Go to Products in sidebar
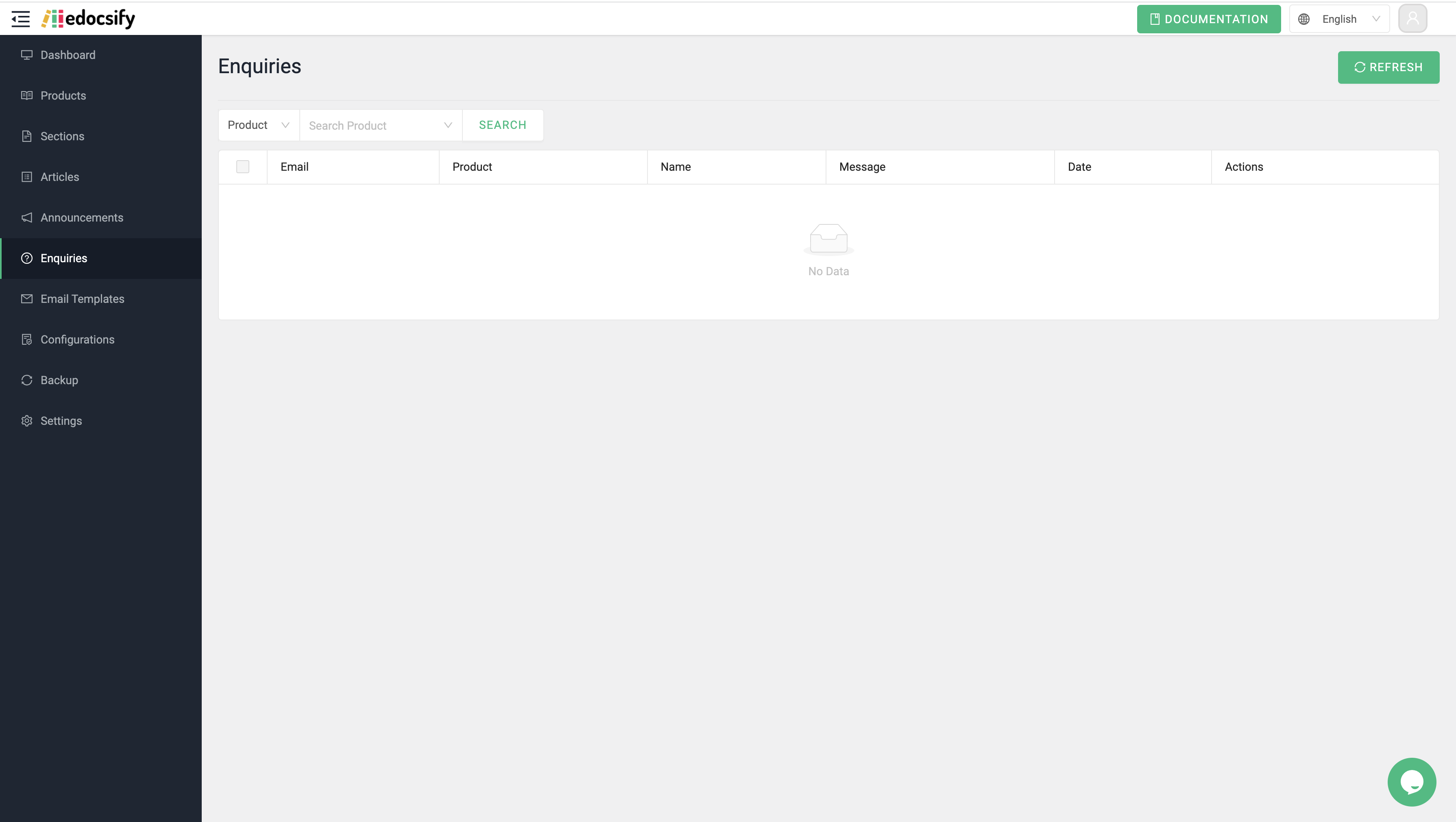 (63, 96)
